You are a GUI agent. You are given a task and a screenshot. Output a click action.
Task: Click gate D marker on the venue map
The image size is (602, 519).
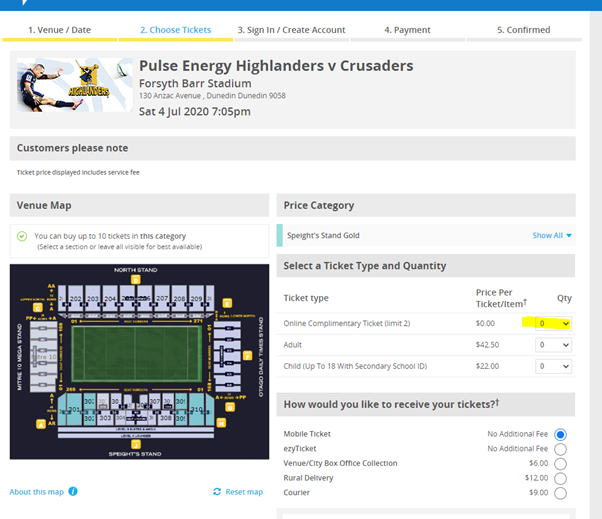click(x=136, y=280)
